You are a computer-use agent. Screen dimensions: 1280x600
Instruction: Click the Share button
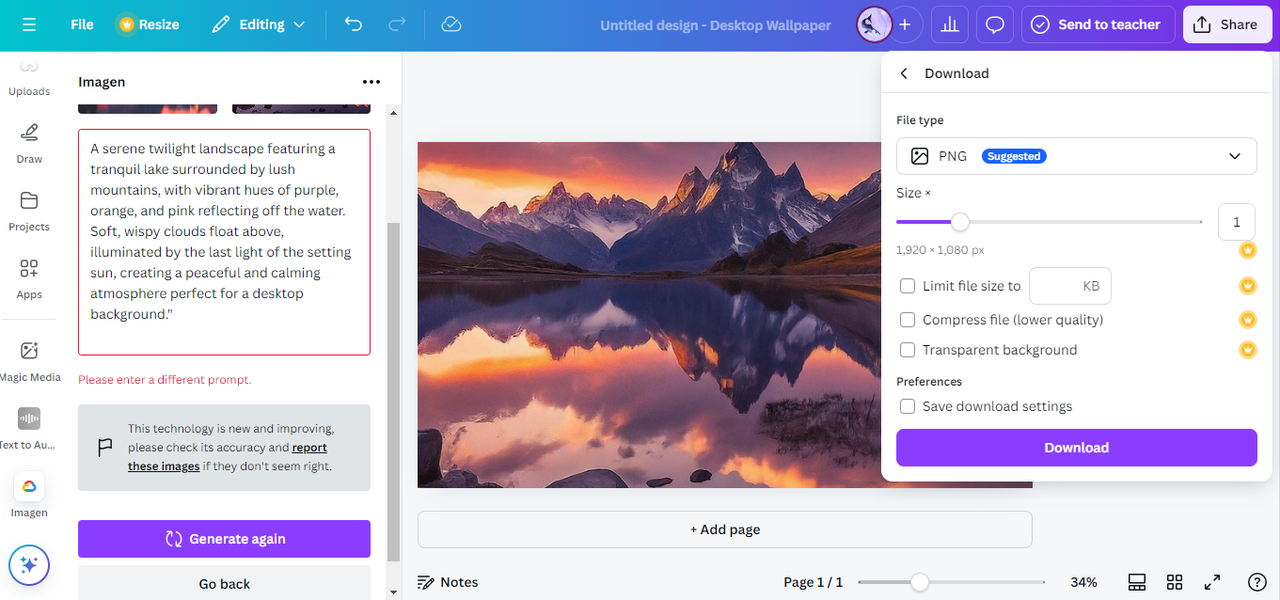(1227, 24)
